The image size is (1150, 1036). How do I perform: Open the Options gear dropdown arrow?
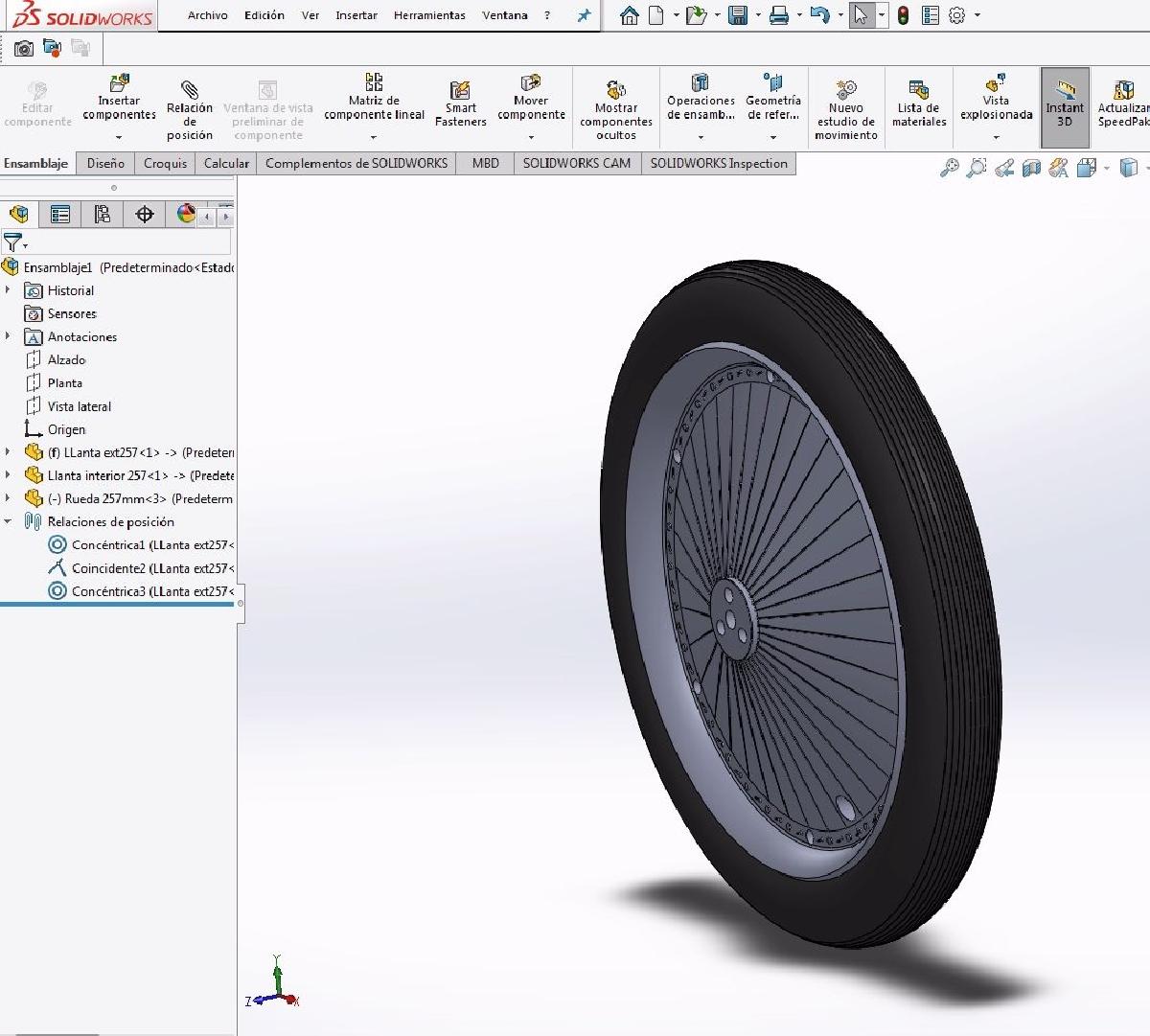tap(977, 15)
